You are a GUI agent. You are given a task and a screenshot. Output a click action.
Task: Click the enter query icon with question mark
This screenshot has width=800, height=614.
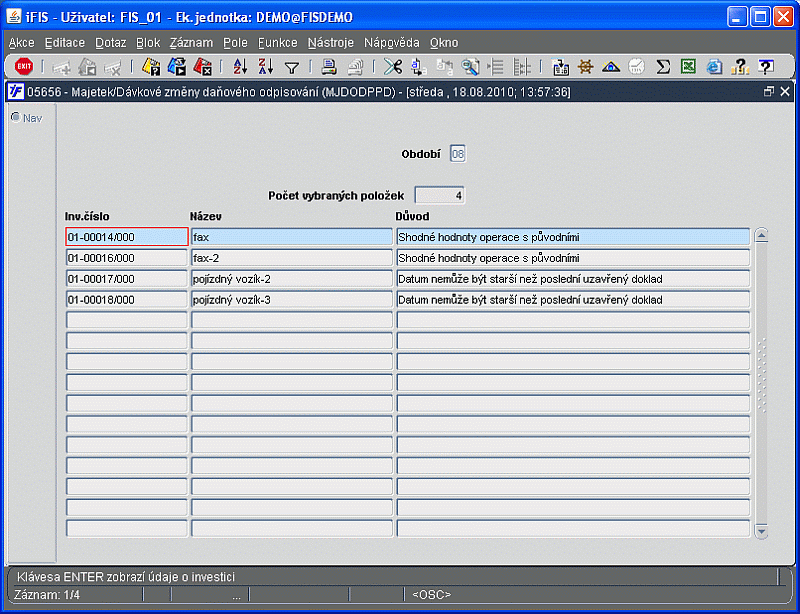(151, 66)
